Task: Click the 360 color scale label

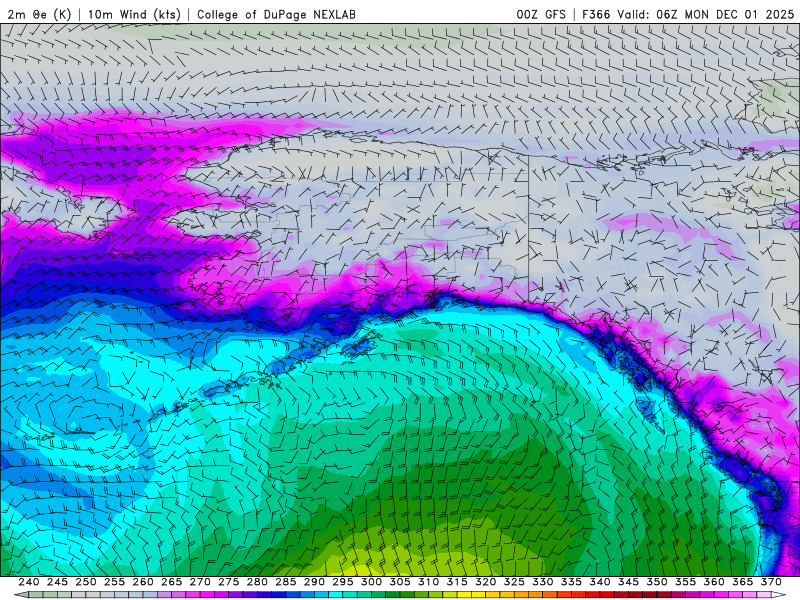Action: pyautogui.click(x=714, y=582)
